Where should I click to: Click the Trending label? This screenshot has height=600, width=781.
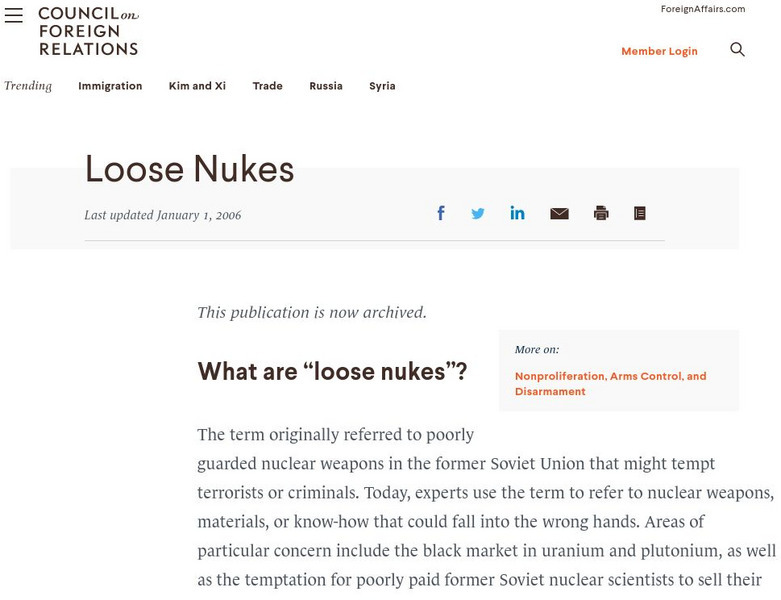click(x=28, y=86)
